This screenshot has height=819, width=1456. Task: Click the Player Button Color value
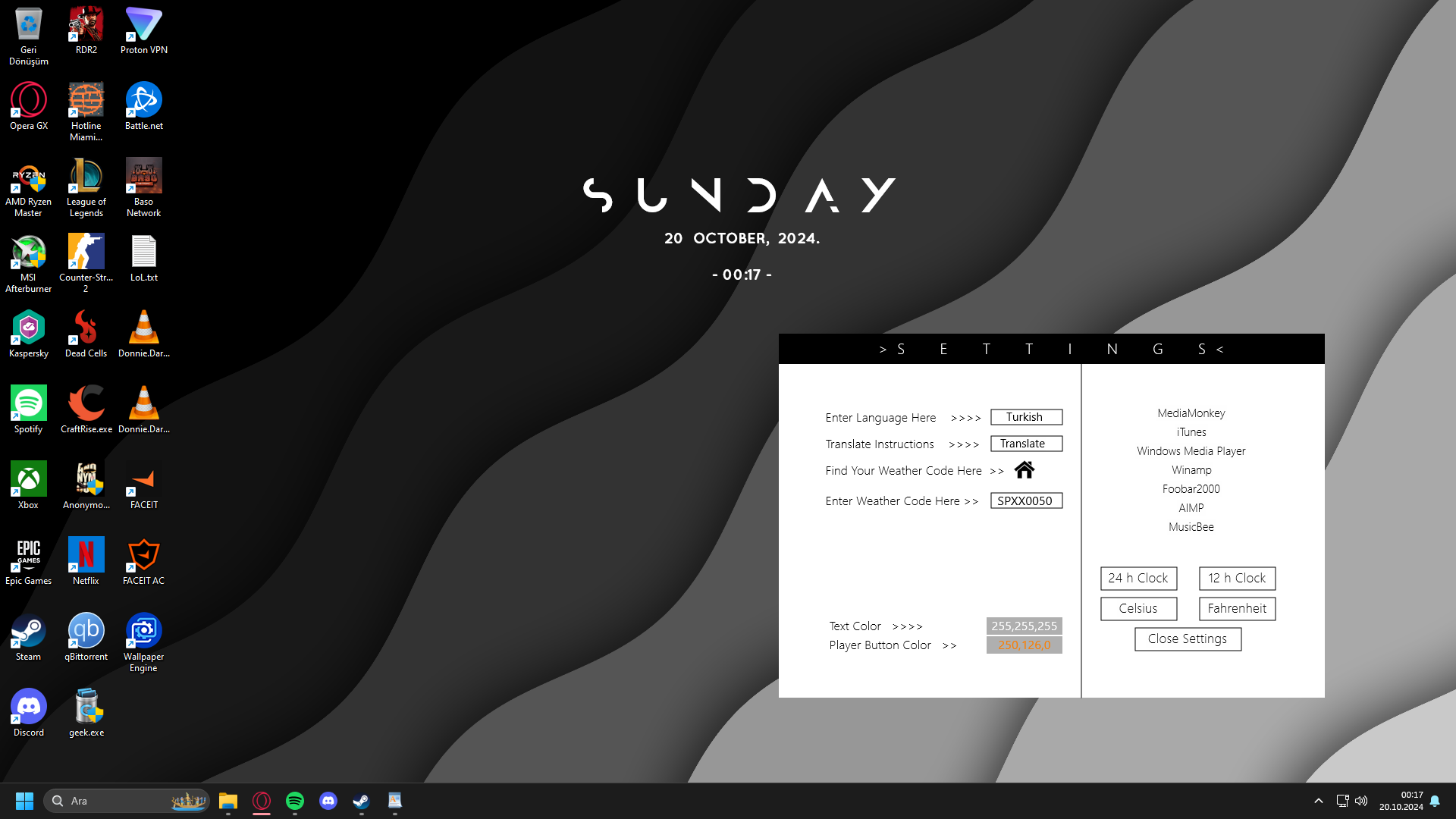click(1024, 645)
